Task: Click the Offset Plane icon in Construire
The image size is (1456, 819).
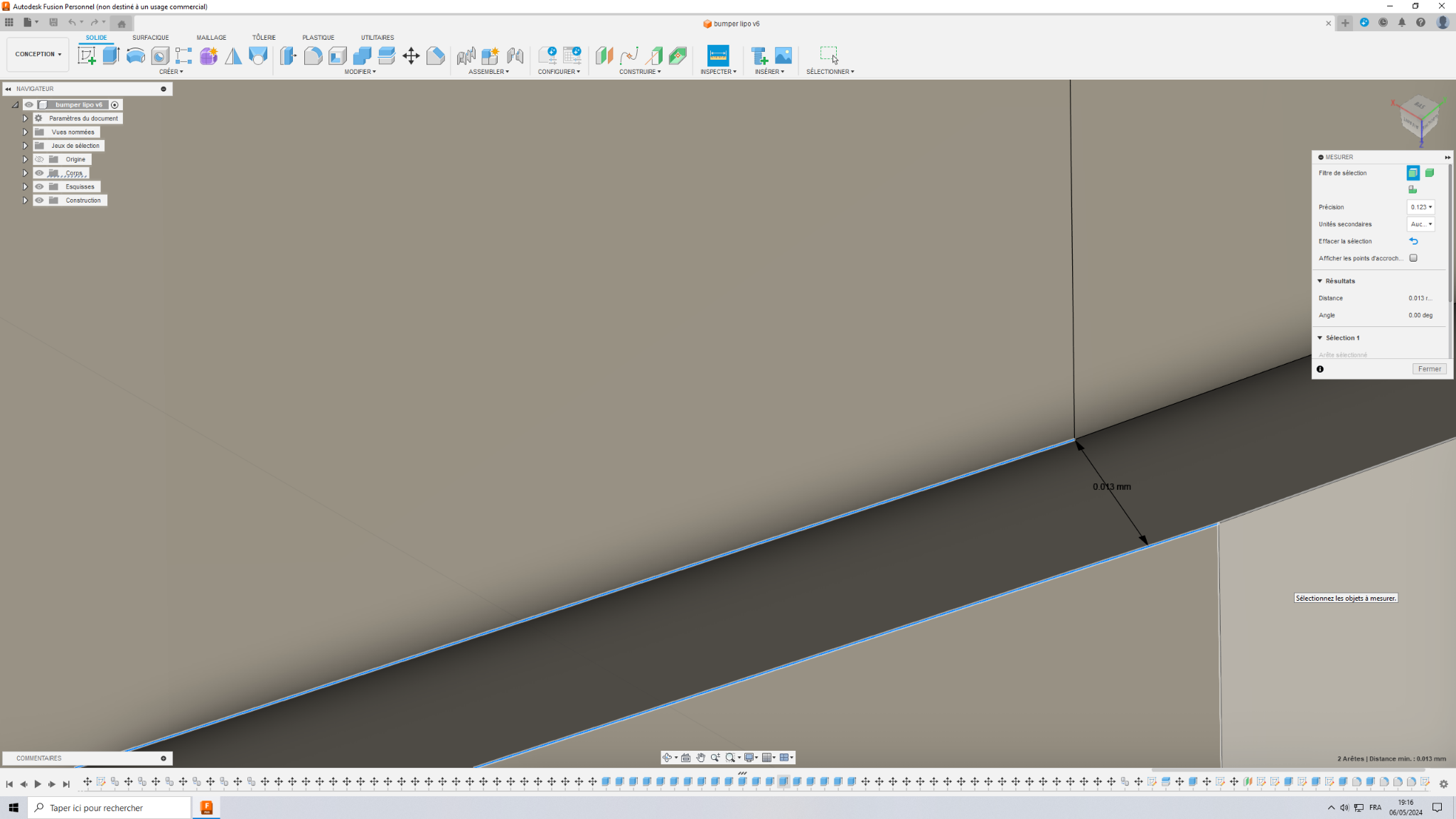Action: tap(604, 55)
